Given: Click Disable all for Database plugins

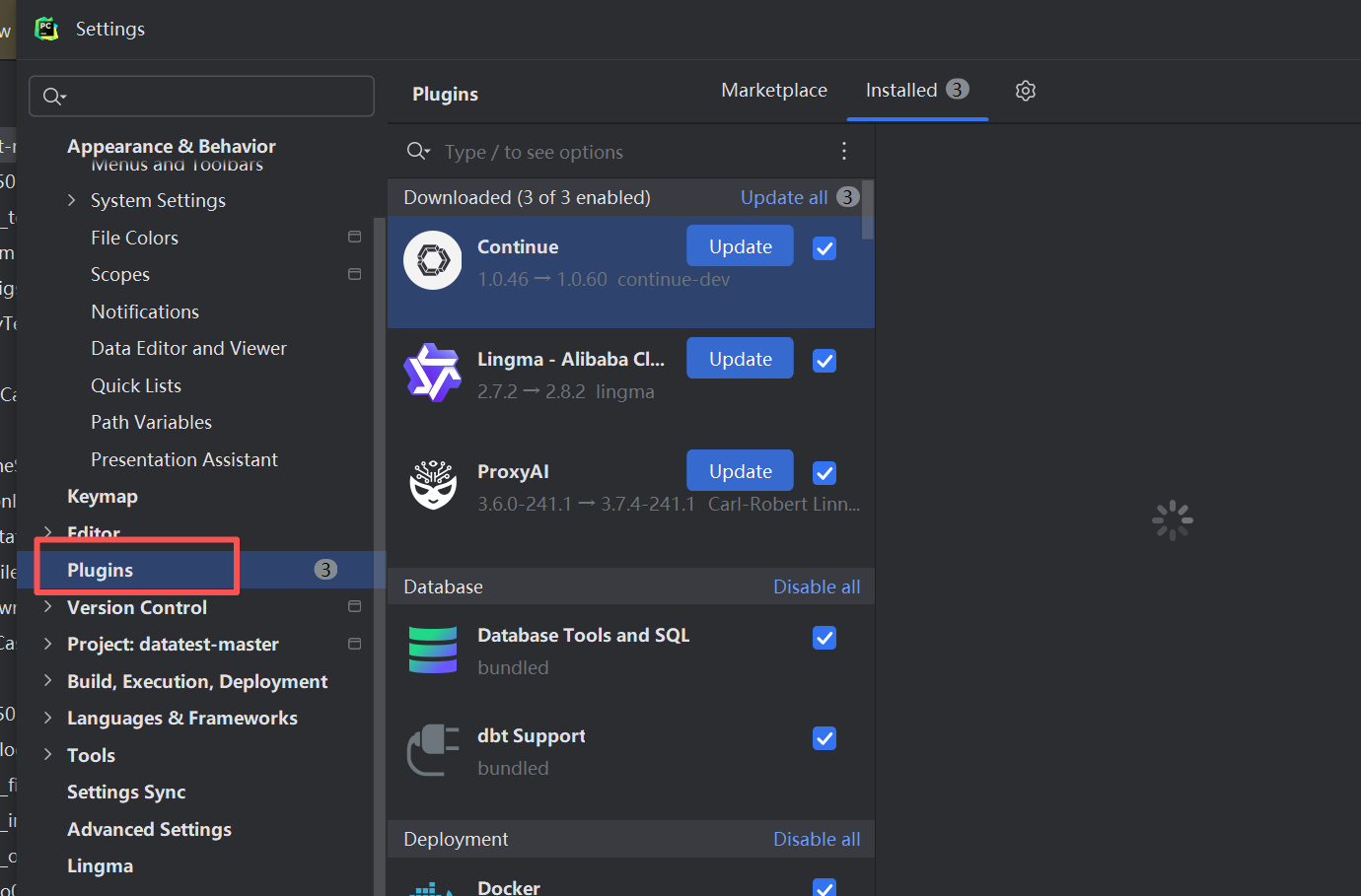Looking at the screenshot, I should pyautogui.click(x=817, y=586).
